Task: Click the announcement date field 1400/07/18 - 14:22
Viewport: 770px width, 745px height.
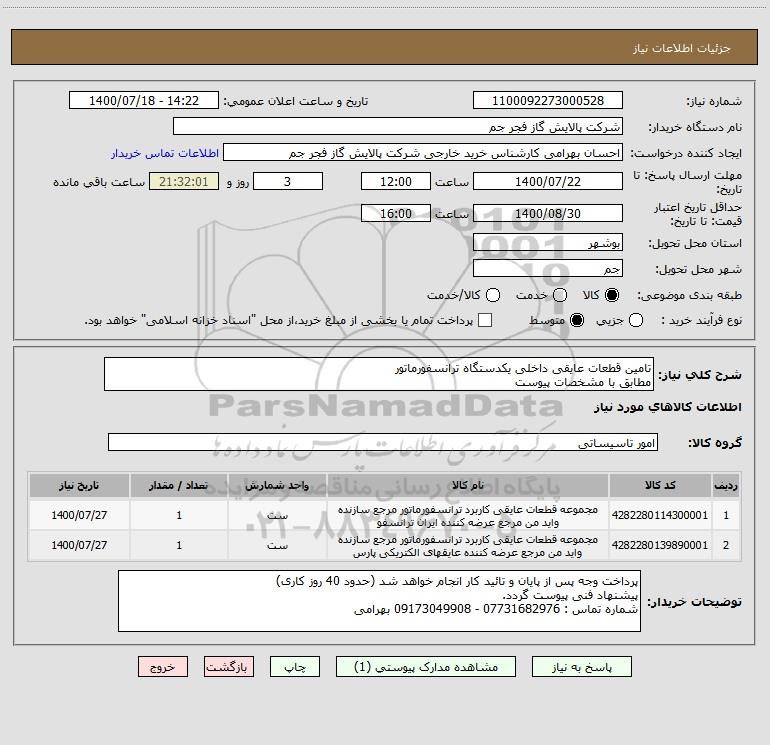Action: pyautogui.click(x=144, y=101)
